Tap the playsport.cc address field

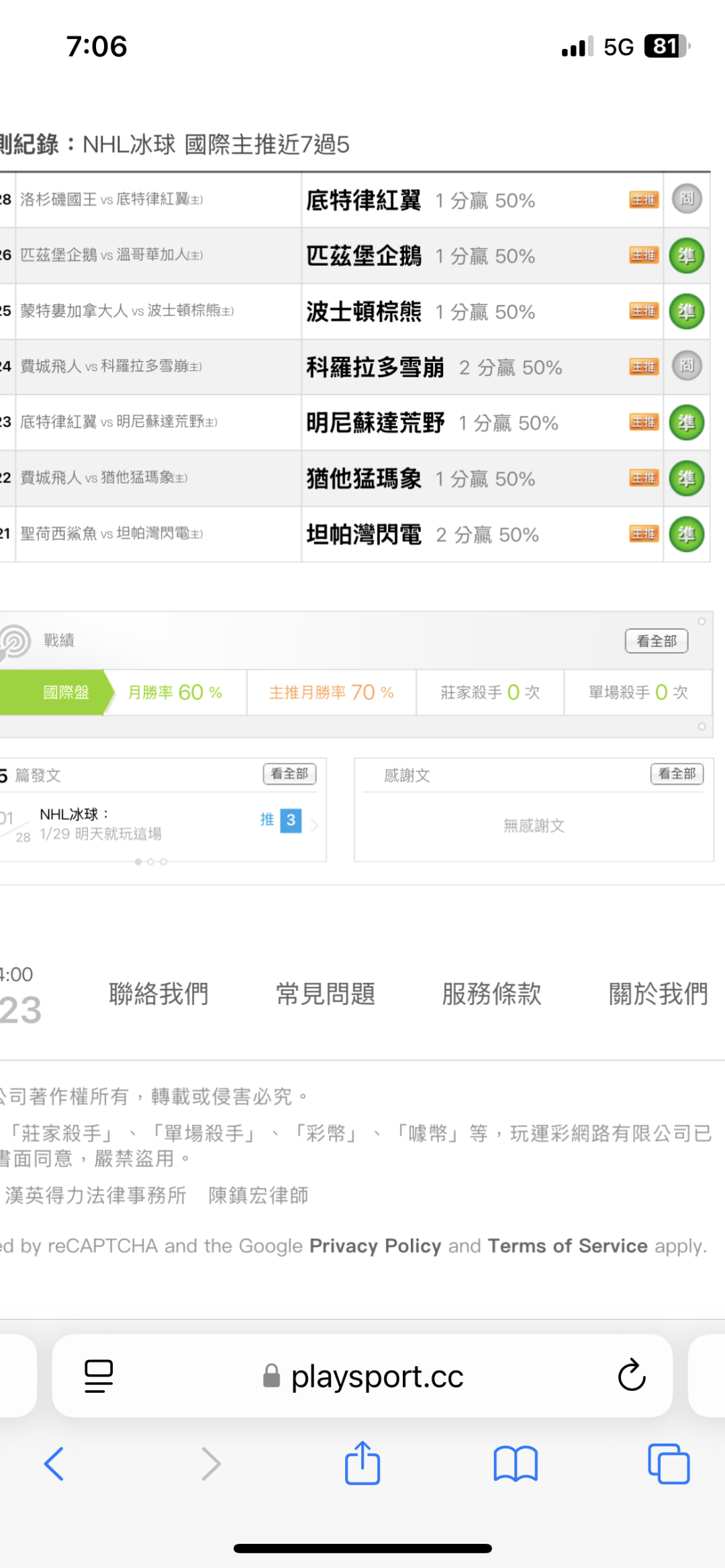376,1377
